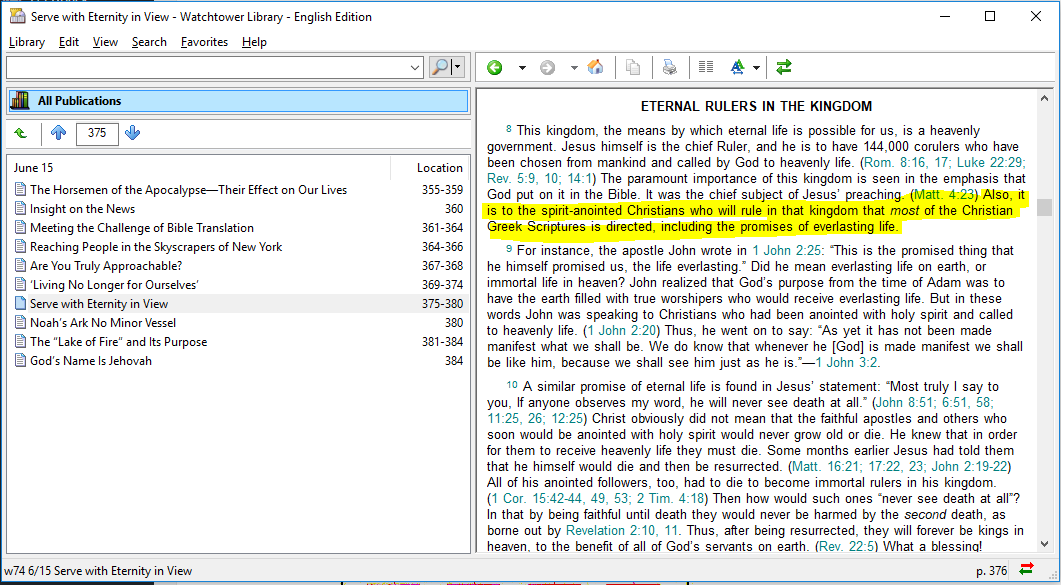Open the Back button history dropdown arrow

(522, 67)
